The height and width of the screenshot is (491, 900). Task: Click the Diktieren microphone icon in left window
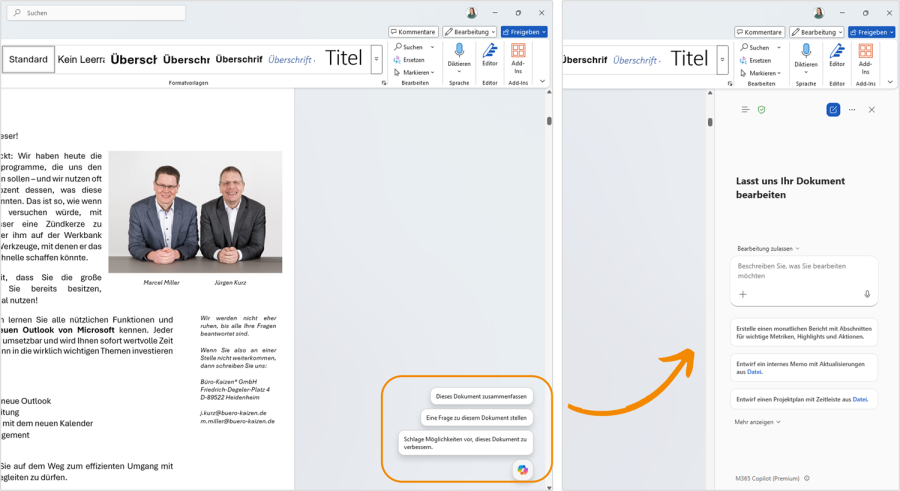(x=459, y=51)
